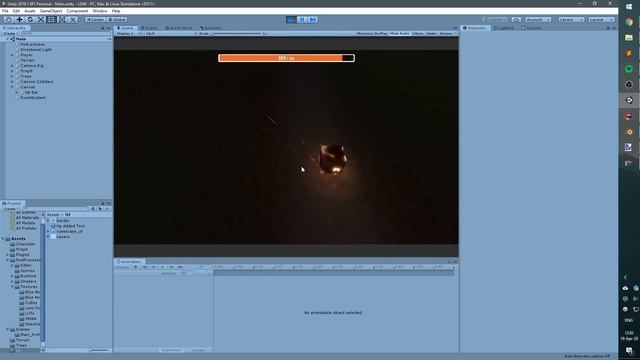Switch to the Game tab
The width and height of the screenshot is (640, 360).
[125, 28]
